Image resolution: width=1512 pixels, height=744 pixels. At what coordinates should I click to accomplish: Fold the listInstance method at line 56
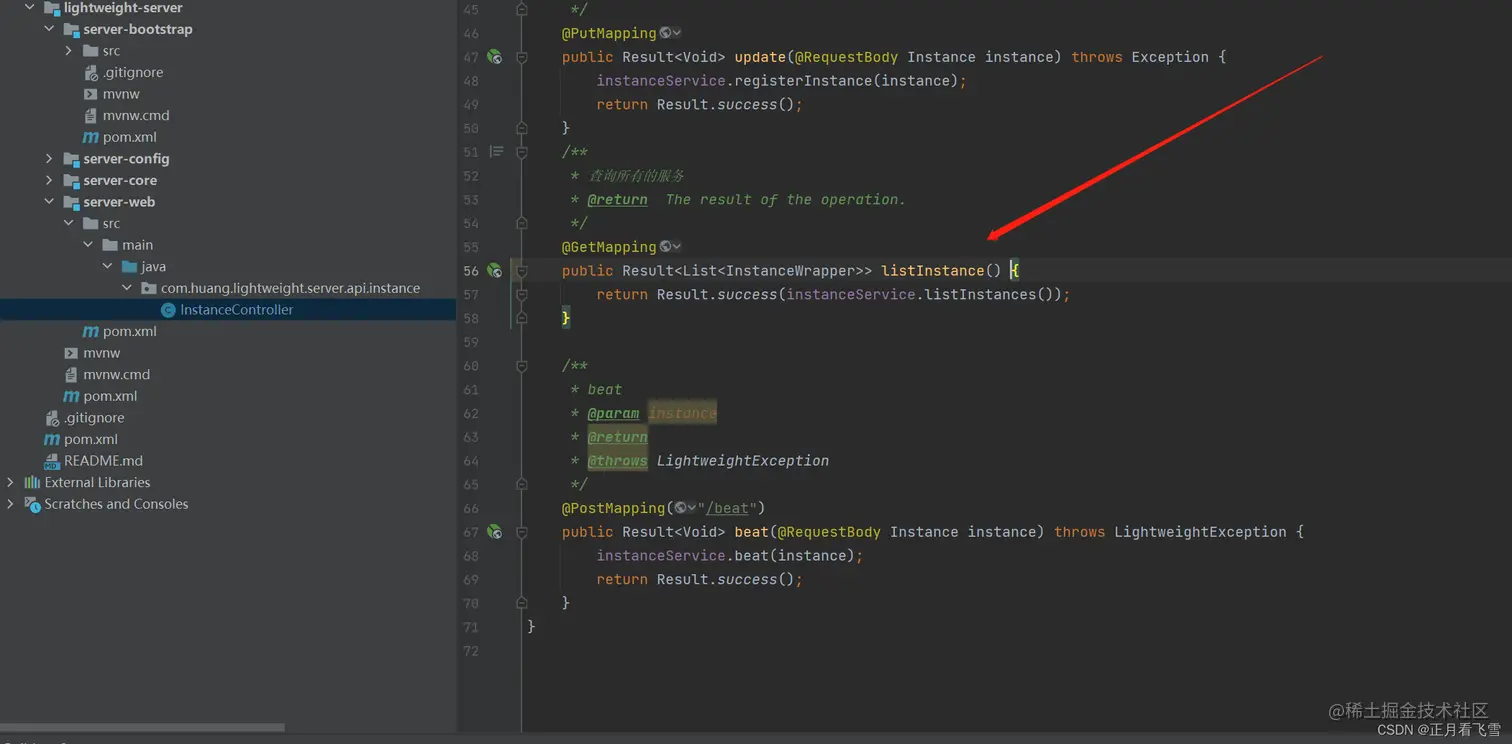pos(521,270)
